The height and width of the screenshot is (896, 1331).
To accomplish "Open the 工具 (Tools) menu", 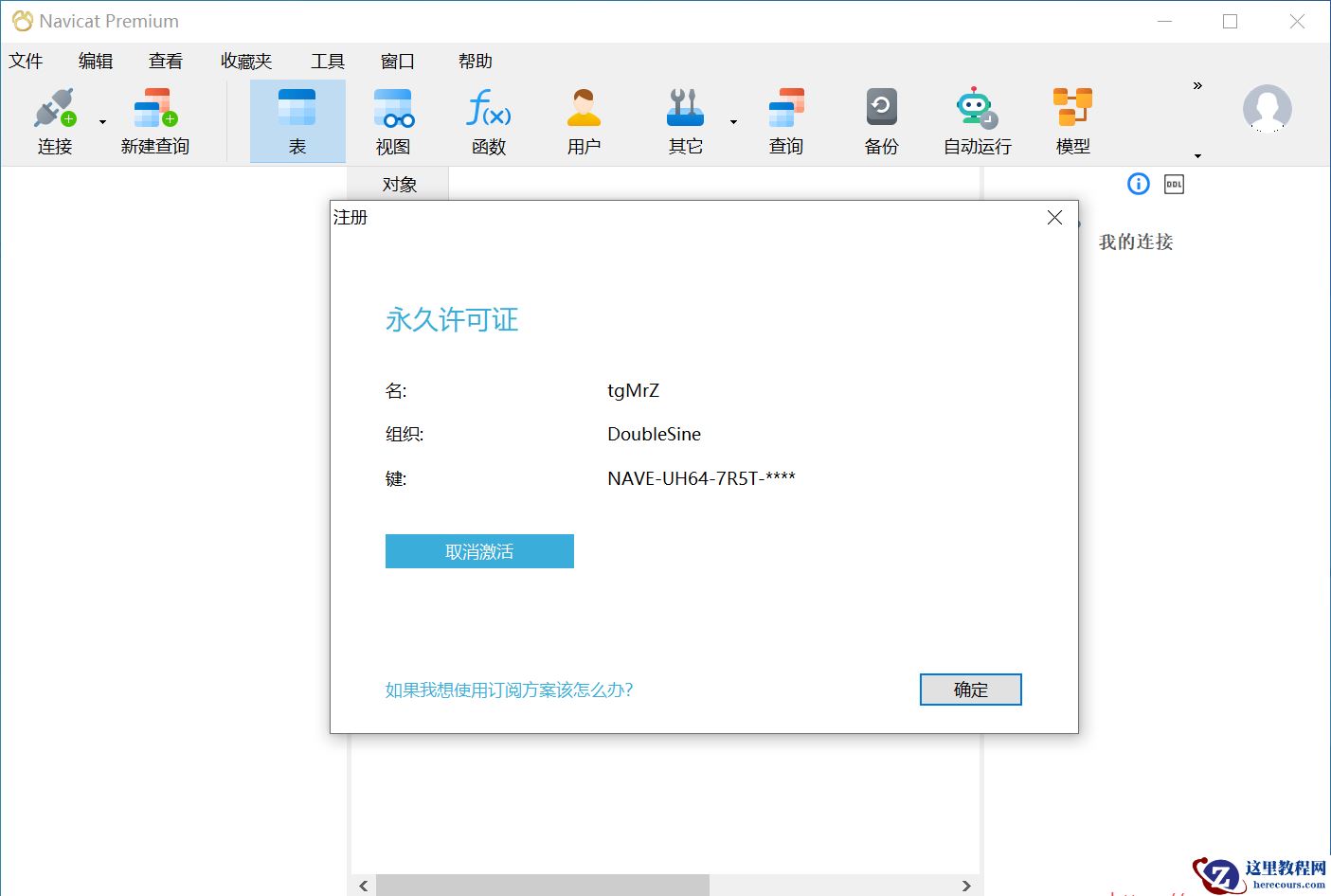I will [x=328, y=62].
